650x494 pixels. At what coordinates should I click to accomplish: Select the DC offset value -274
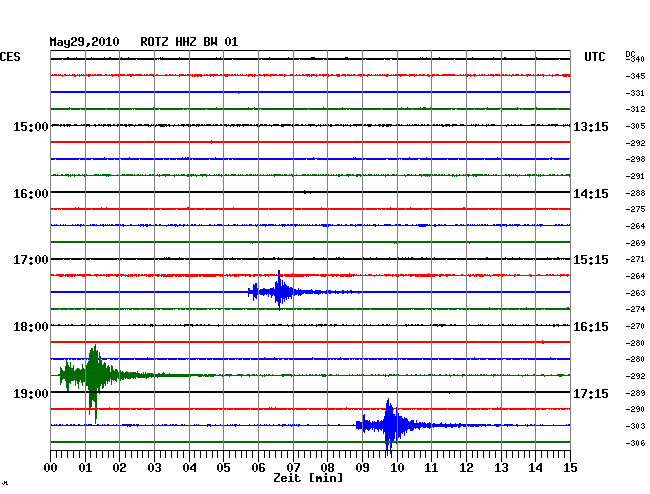(635, 309)
